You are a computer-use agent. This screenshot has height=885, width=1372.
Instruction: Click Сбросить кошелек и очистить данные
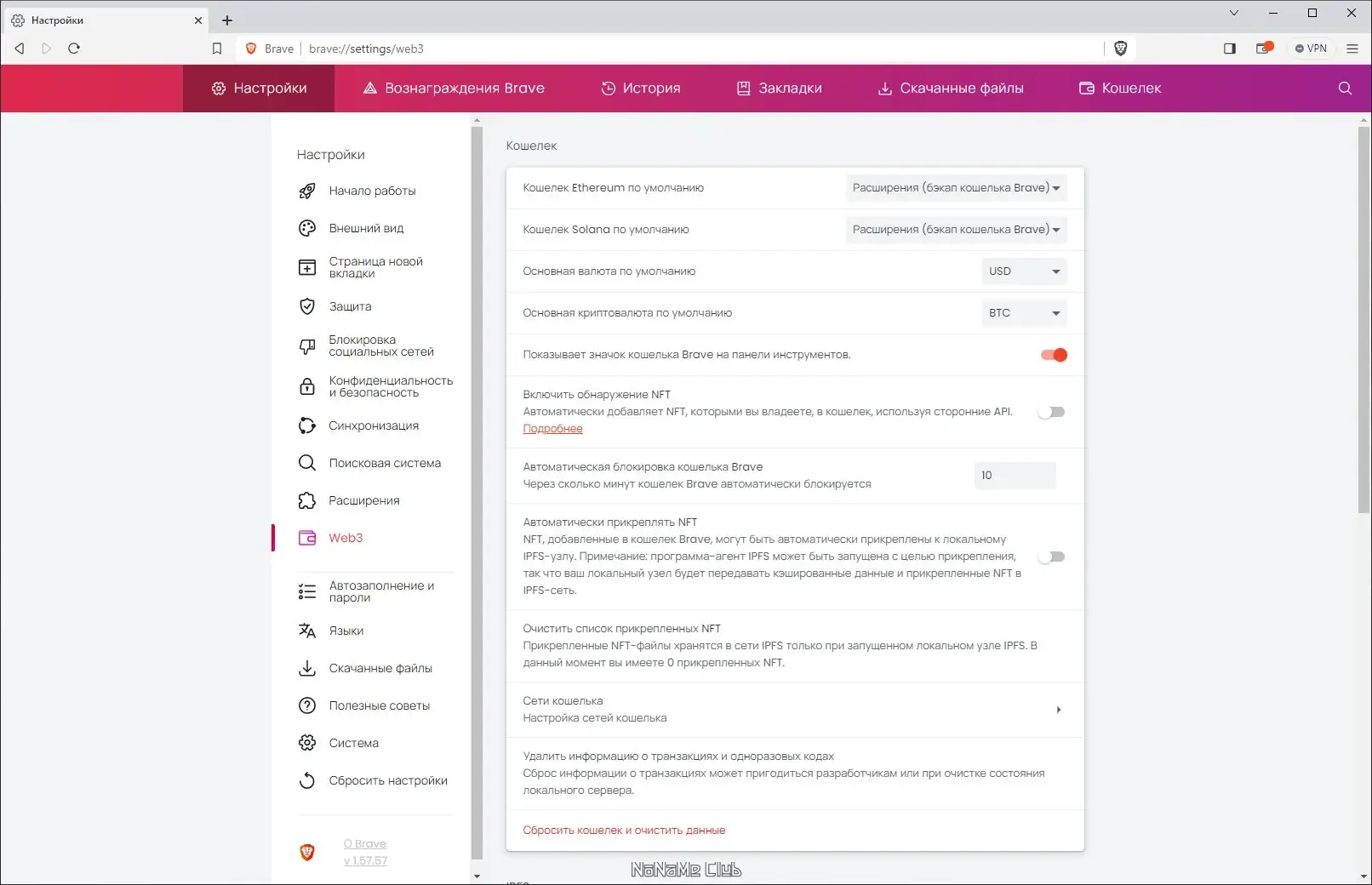pyautogui.click(x=624, y=831)
